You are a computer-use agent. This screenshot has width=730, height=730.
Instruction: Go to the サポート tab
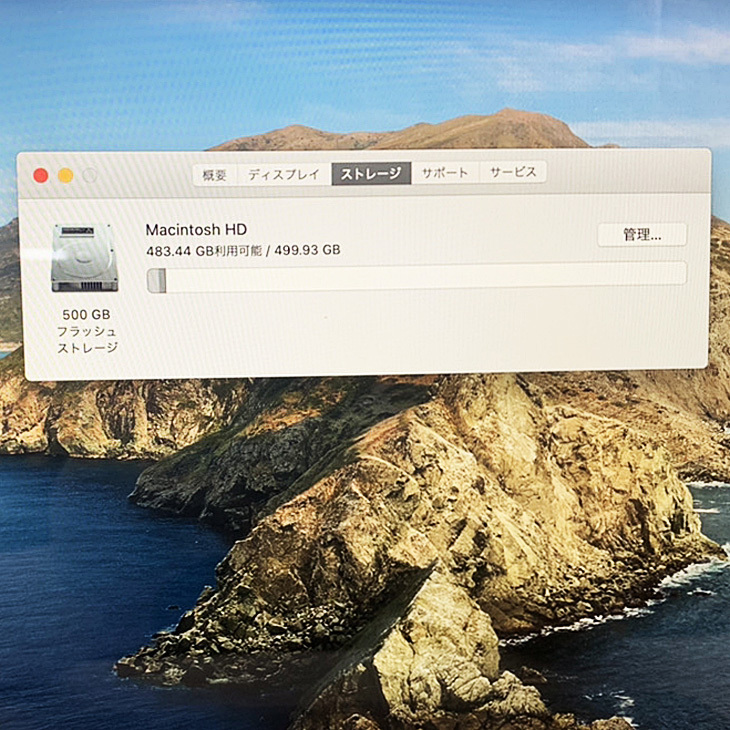coord(444,173)
